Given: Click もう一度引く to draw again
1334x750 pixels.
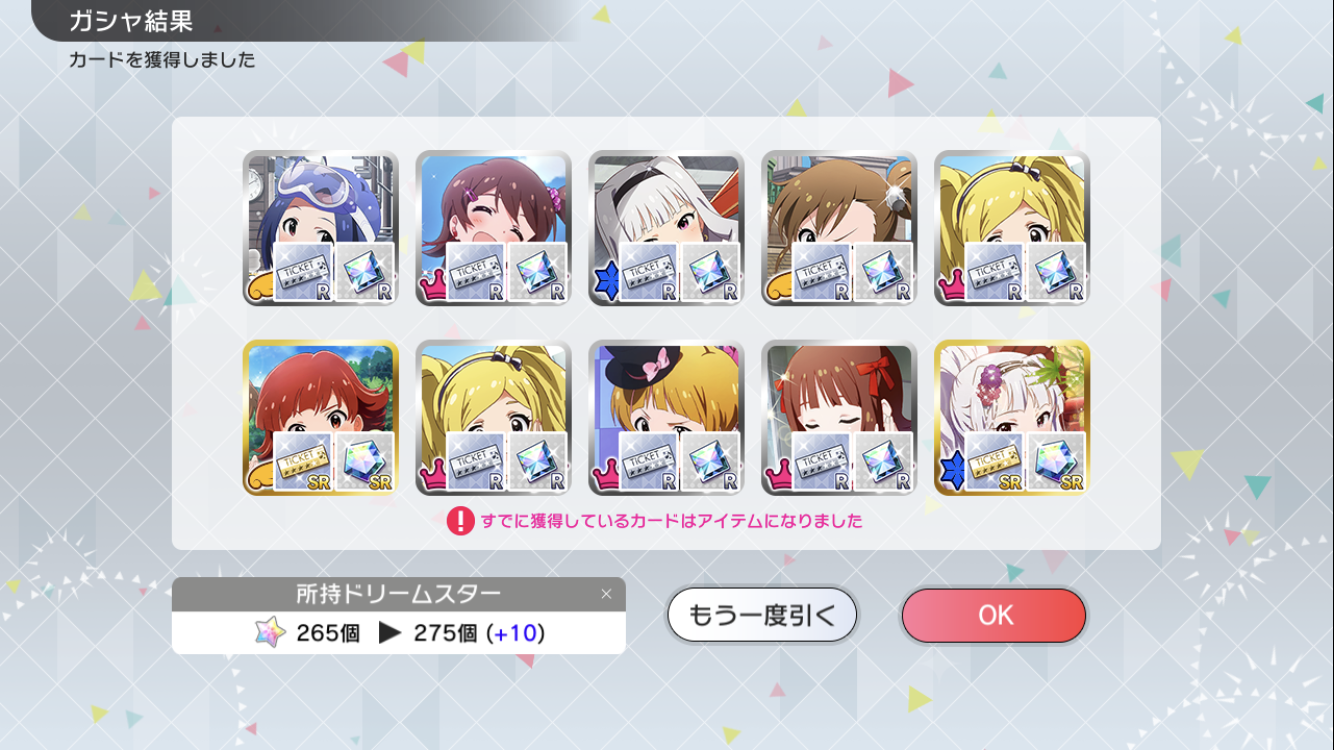Looking at the screenshot, I should click(762, 615).
